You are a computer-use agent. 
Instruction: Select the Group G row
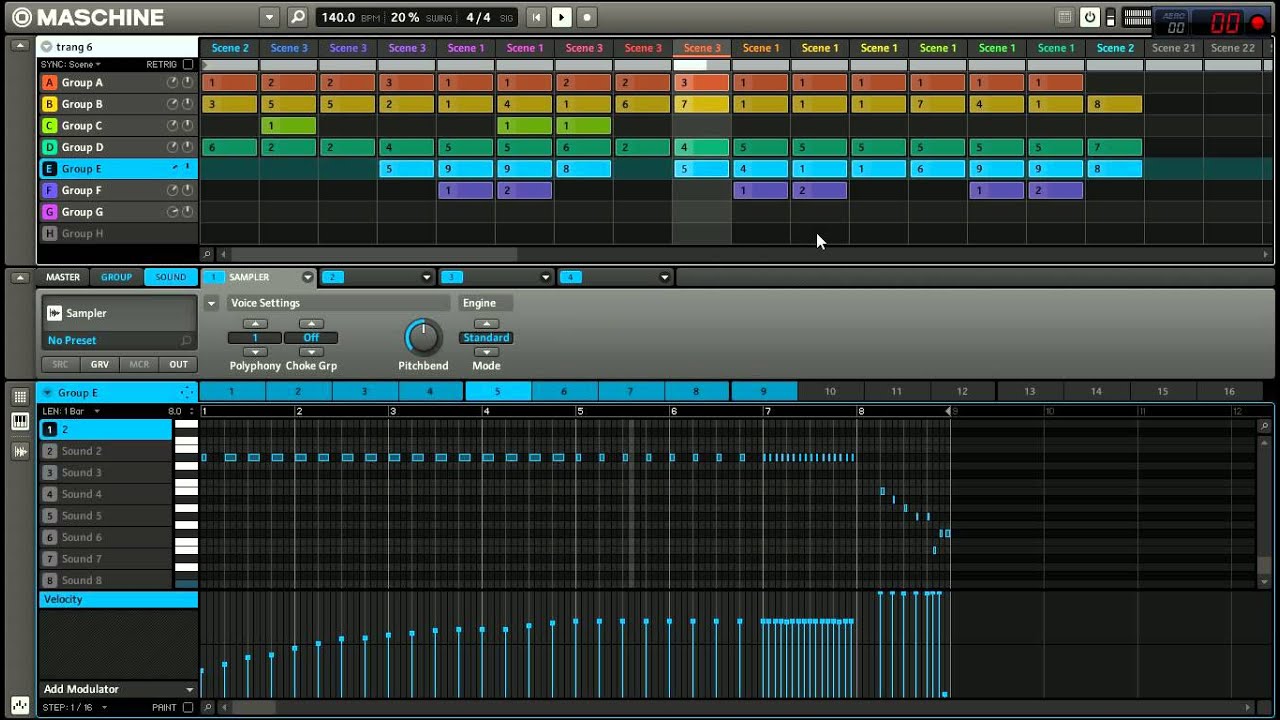118,212
